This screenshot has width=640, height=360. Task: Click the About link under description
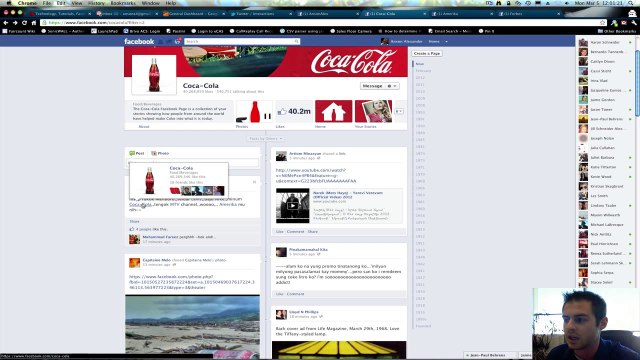(144, 127)
